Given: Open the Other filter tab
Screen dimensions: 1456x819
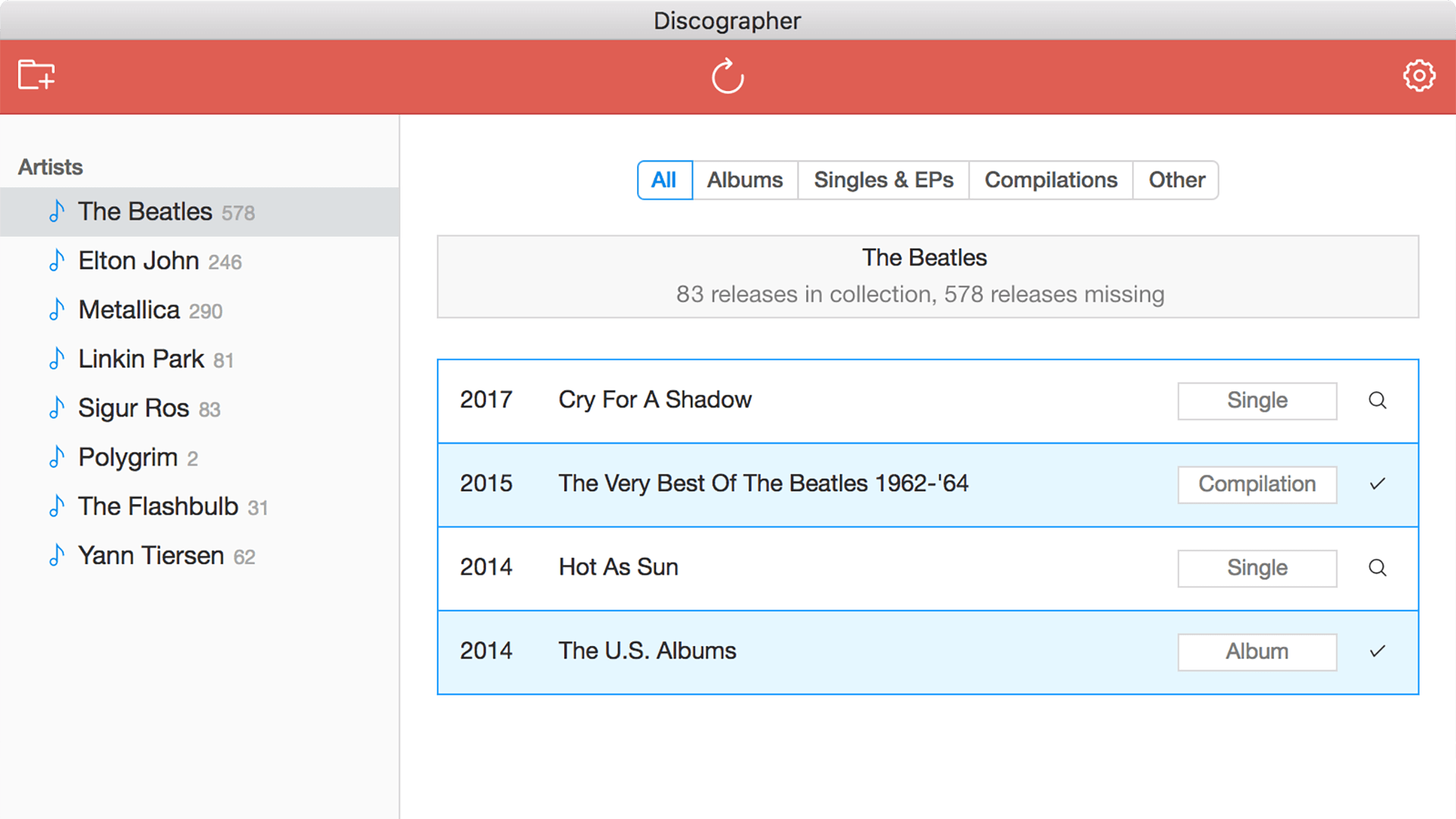Looking at the screenshot, I should pos(1176,180).
